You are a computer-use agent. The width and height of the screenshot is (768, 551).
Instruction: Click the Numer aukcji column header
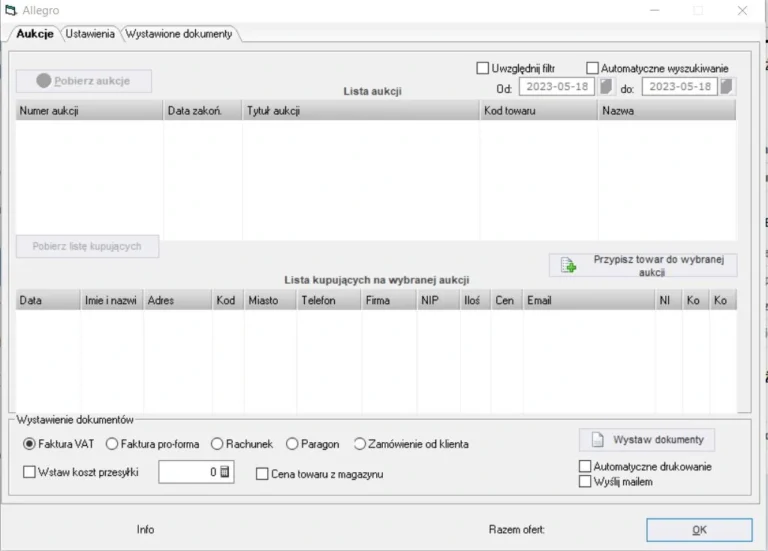coord(89,111)
